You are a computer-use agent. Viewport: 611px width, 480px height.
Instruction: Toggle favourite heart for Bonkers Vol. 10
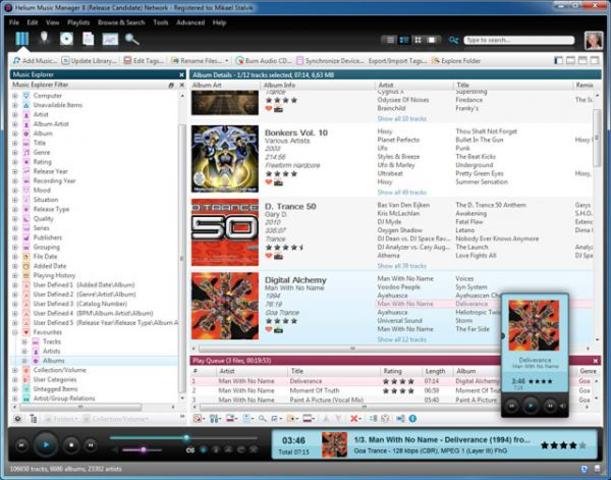click(x=268, y=182)
